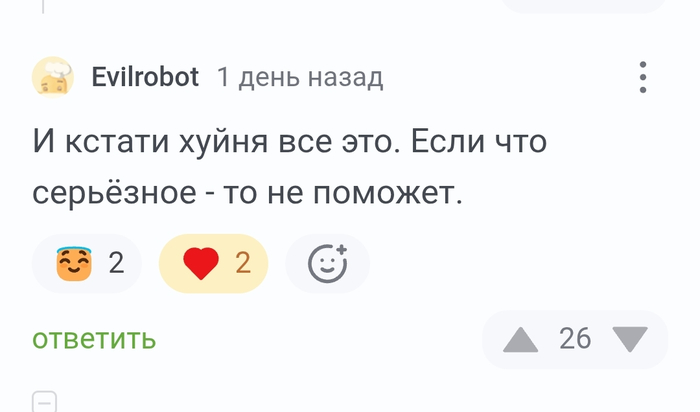
Task: Collapse the comment thread with the minus box
Action: (45, 401)
